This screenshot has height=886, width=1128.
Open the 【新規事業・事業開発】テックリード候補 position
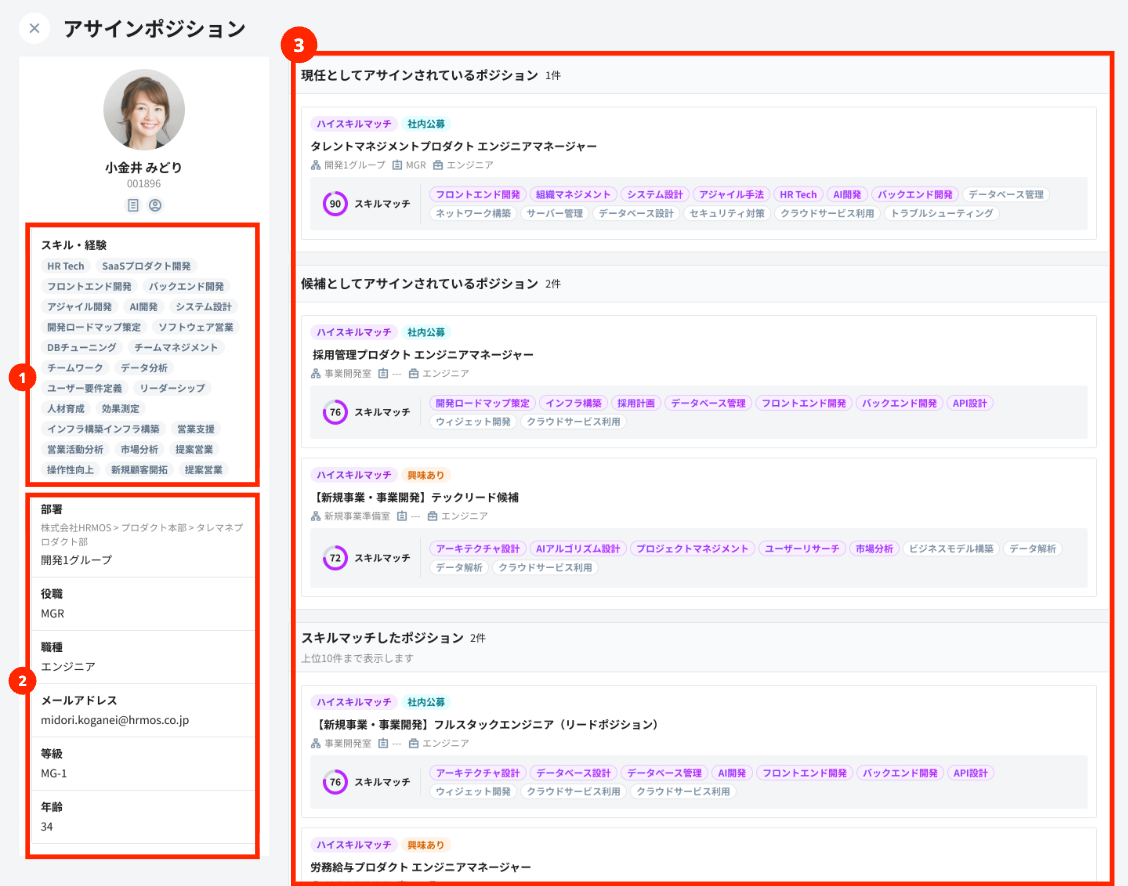point(415,497)
